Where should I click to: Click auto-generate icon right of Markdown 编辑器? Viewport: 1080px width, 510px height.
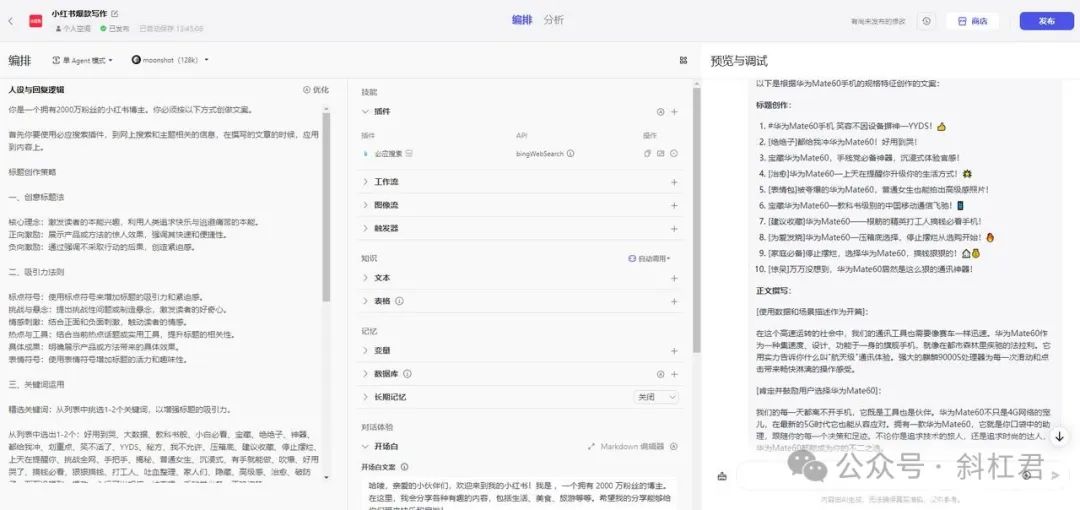point(674,447)
